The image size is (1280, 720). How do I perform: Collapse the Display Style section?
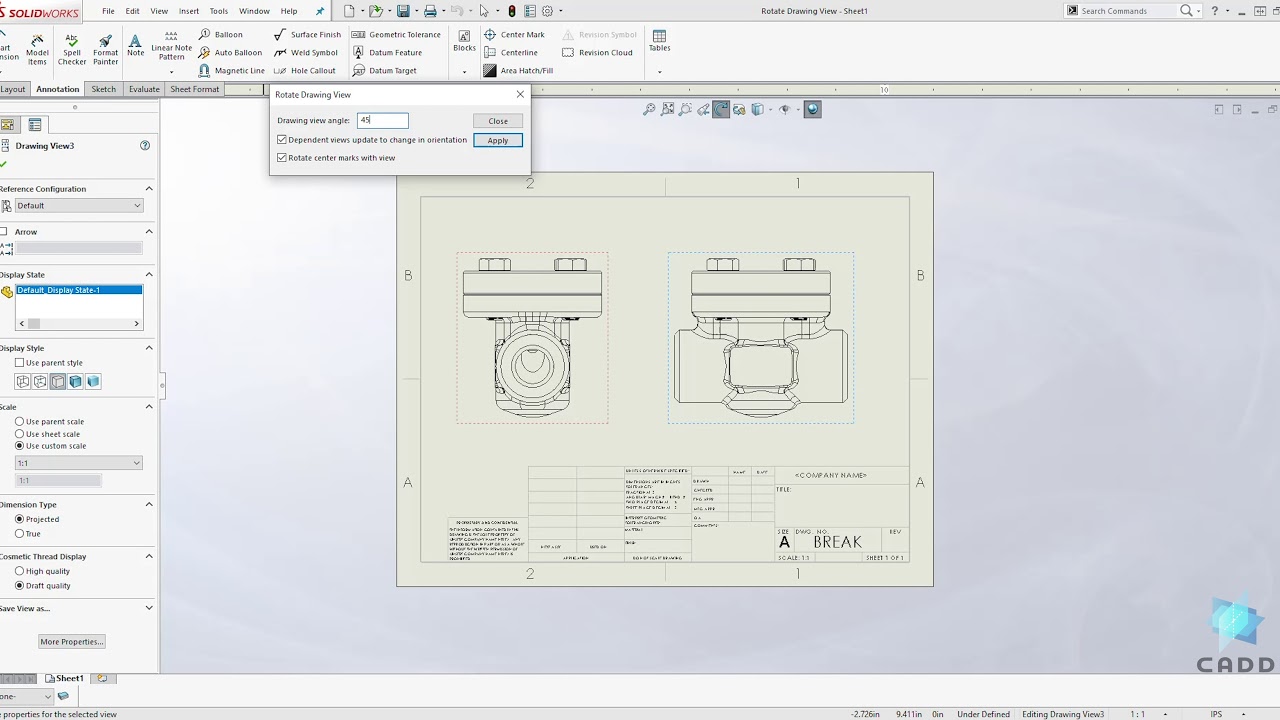coord(149,348)
